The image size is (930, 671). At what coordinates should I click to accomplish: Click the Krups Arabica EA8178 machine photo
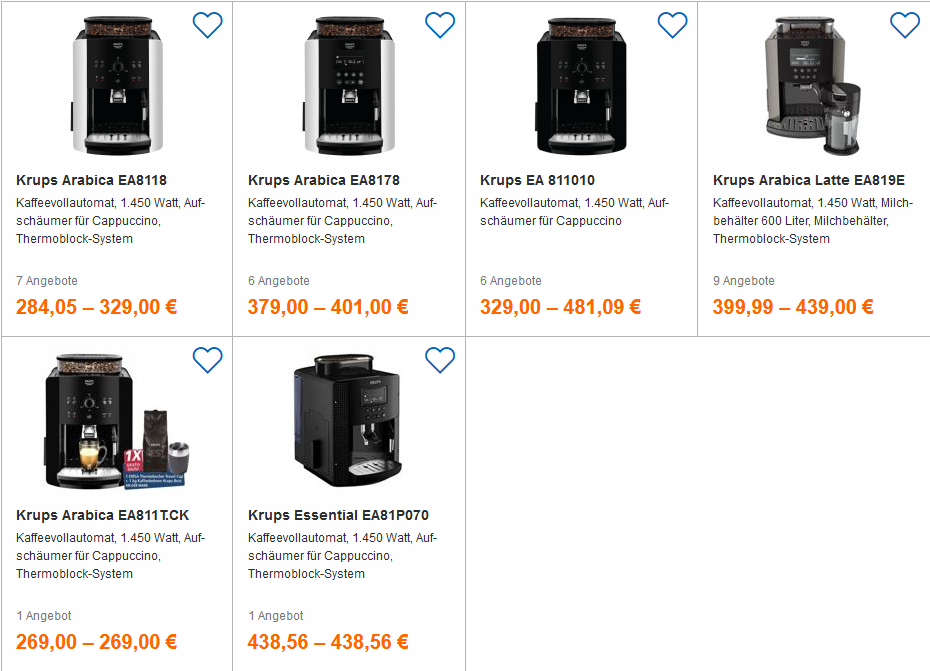point(348,86)
